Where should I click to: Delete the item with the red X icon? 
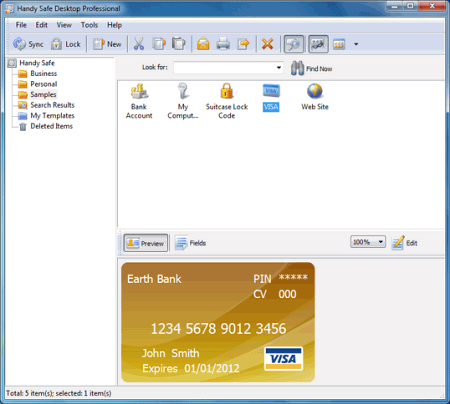click(267, 44)
